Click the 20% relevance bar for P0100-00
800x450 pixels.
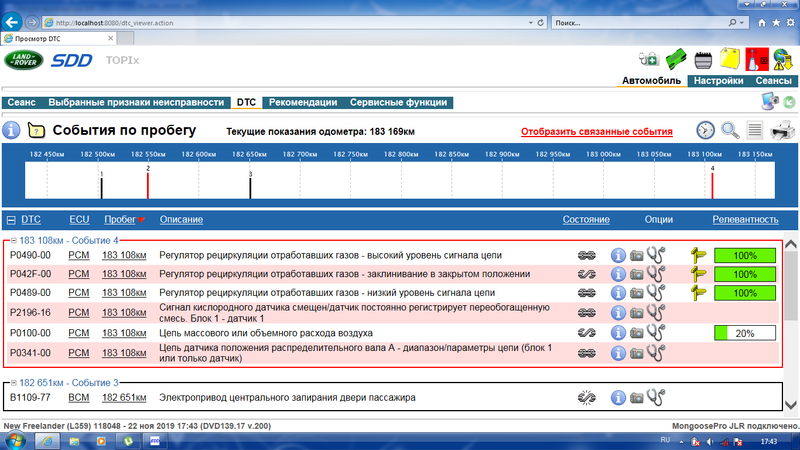coord(745,333)
